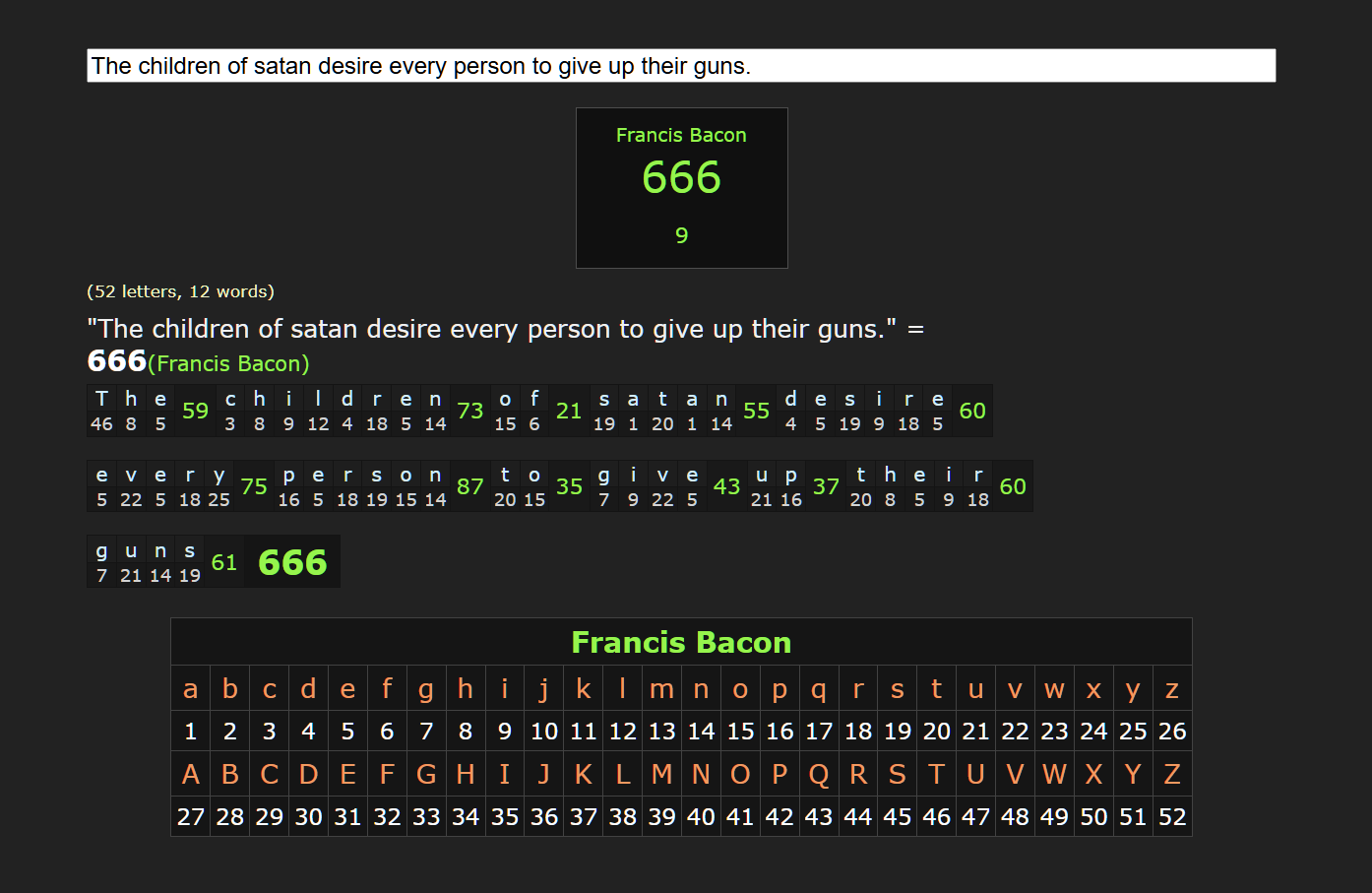Screen dimensions: 1372x893
Task: Click lowercase b in the cipher table
Action: pyautogui.click(x=230, y=689)
